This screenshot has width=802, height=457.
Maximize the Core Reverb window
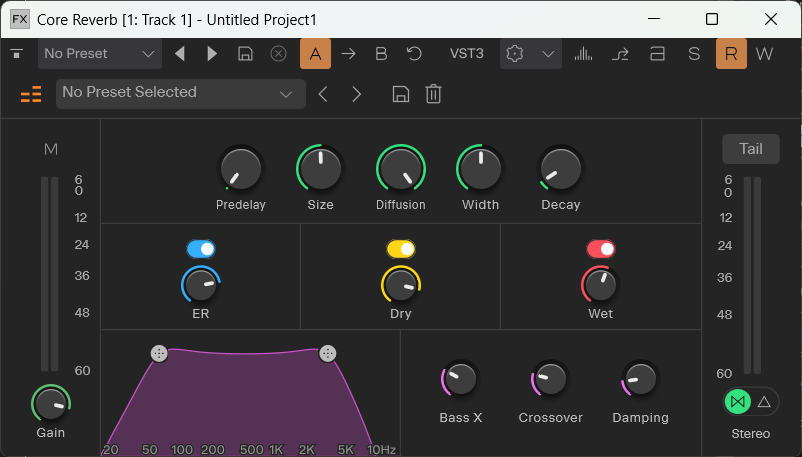click(x=711, y=19)
